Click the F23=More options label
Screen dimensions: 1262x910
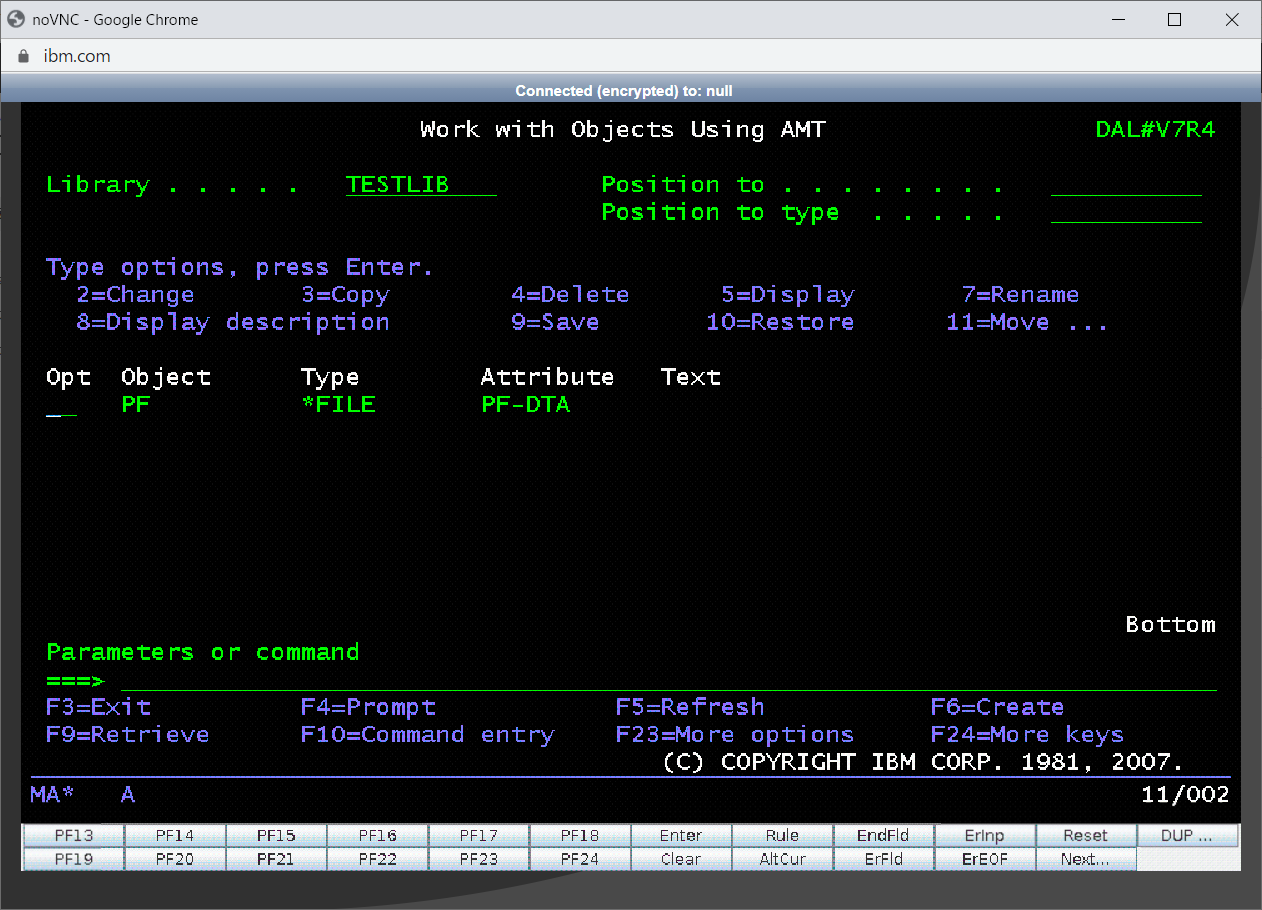[x=735, y=734]
